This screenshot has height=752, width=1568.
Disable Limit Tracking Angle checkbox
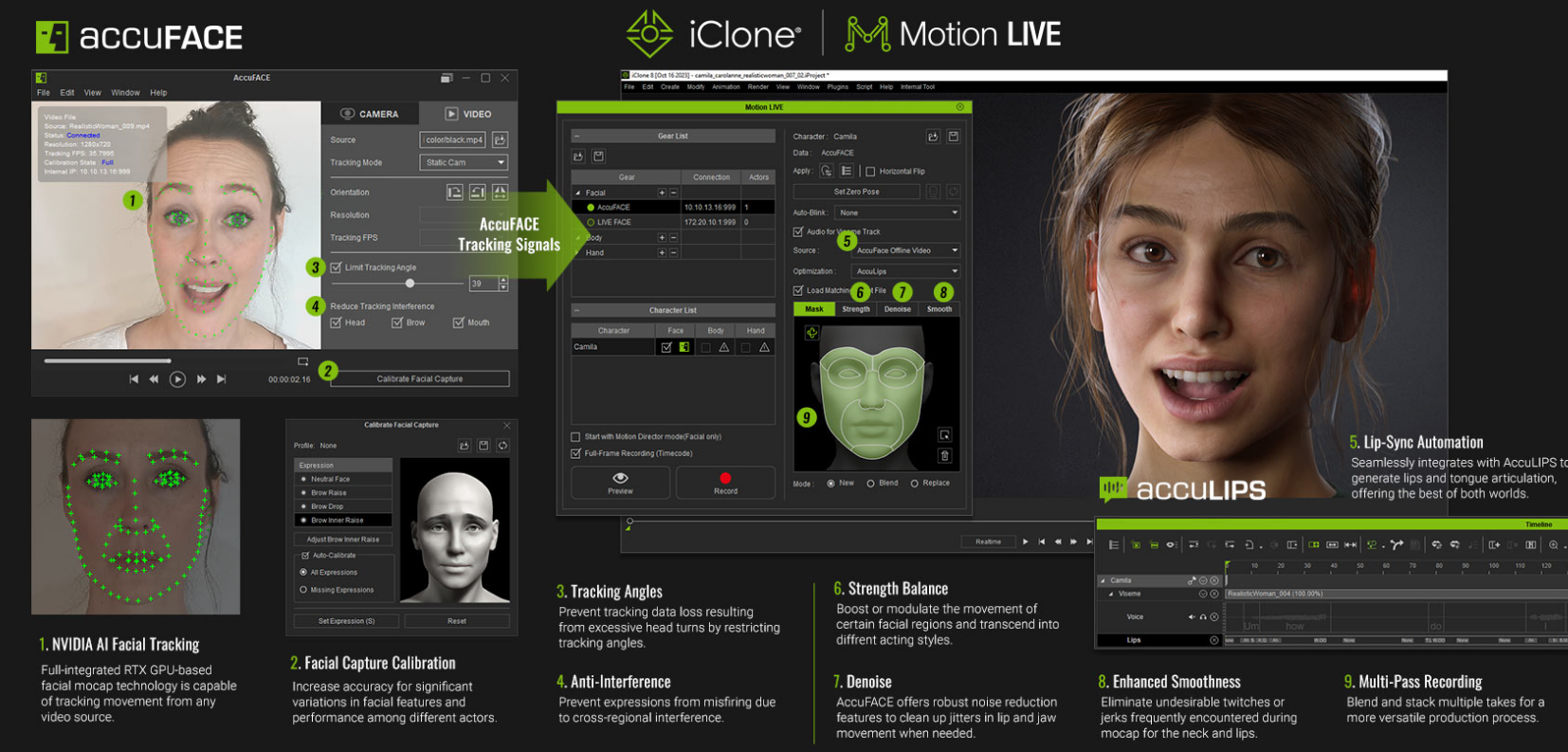[x=336, y=267]
